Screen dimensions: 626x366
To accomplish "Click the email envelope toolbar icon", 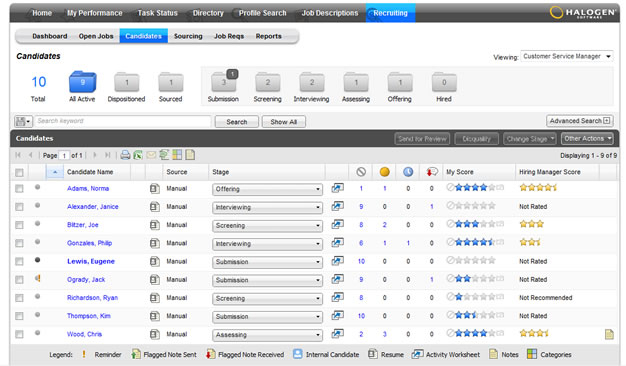I will pos(151,155).
